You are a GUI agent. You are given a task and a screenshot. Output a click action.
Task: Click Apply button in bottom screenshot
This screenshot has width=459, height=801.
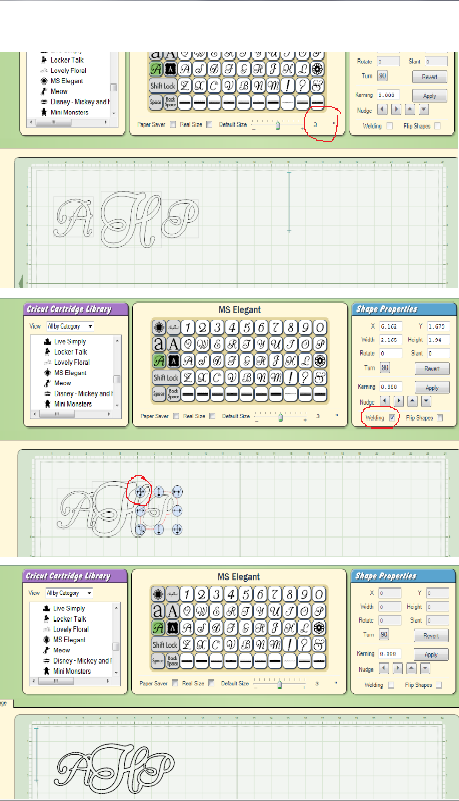(x=431, y=655)
